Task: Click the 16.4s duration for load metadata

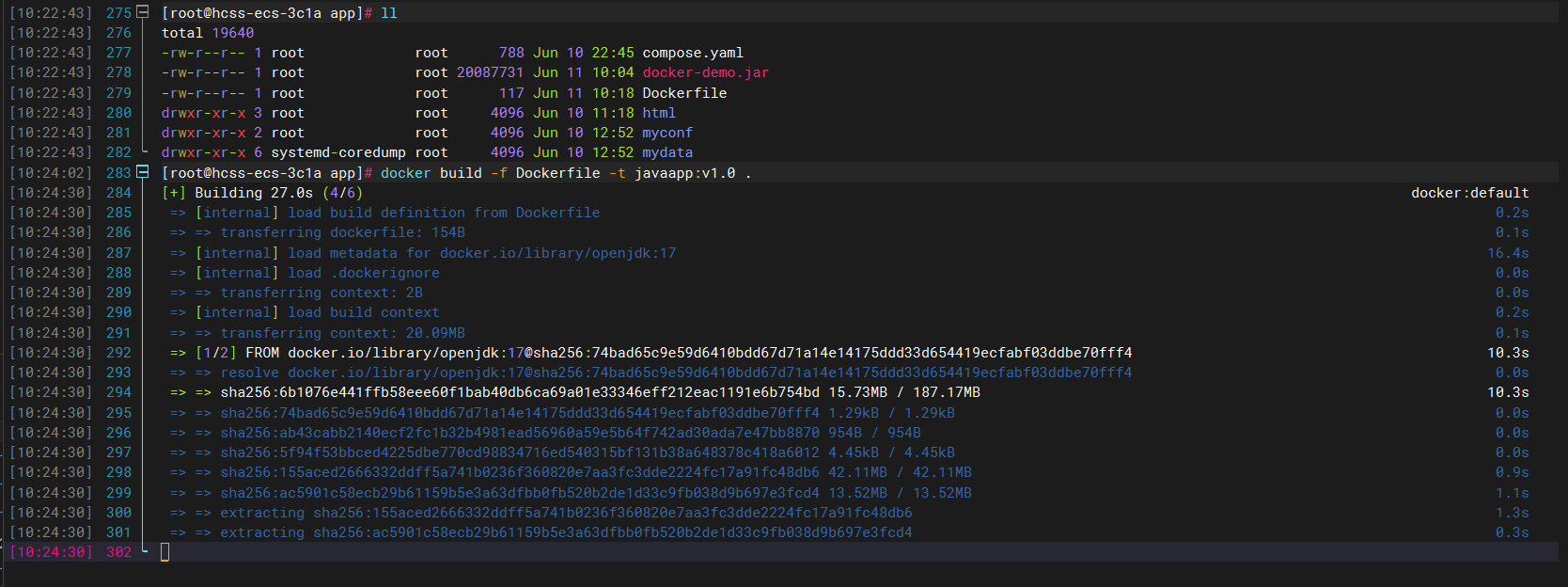Action: click(1508, 253)
